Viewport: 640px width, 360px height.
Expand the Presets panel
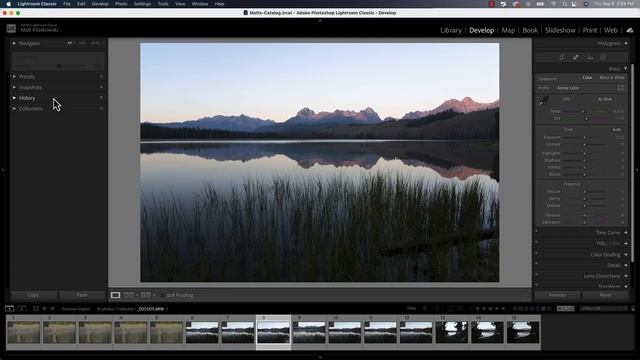coord(14,76)
